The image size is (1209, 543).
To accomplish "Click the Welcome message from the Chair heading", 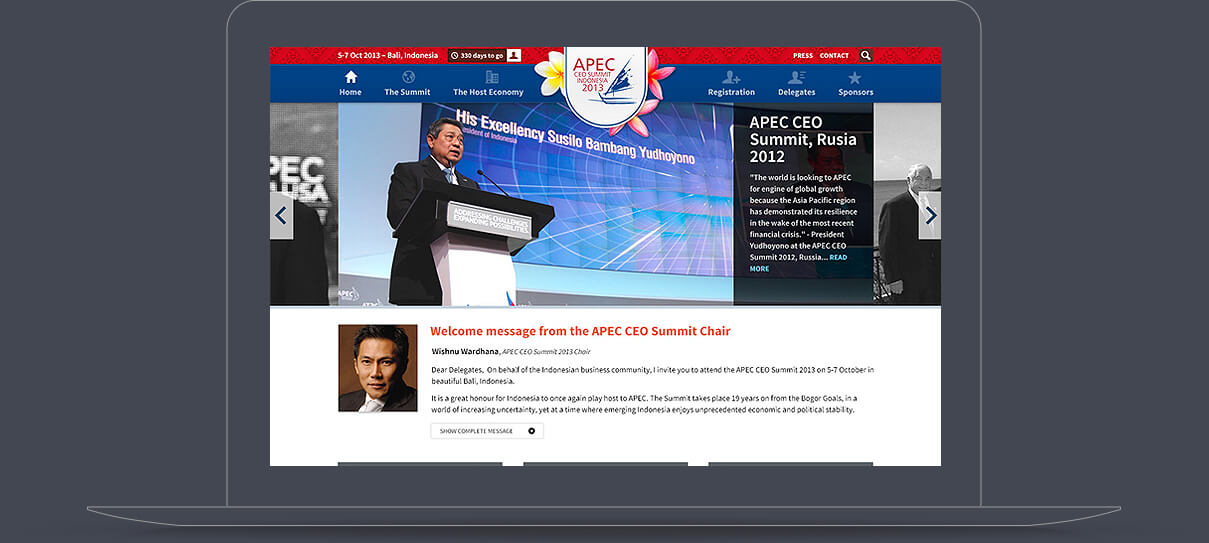I will coord(580,331).
